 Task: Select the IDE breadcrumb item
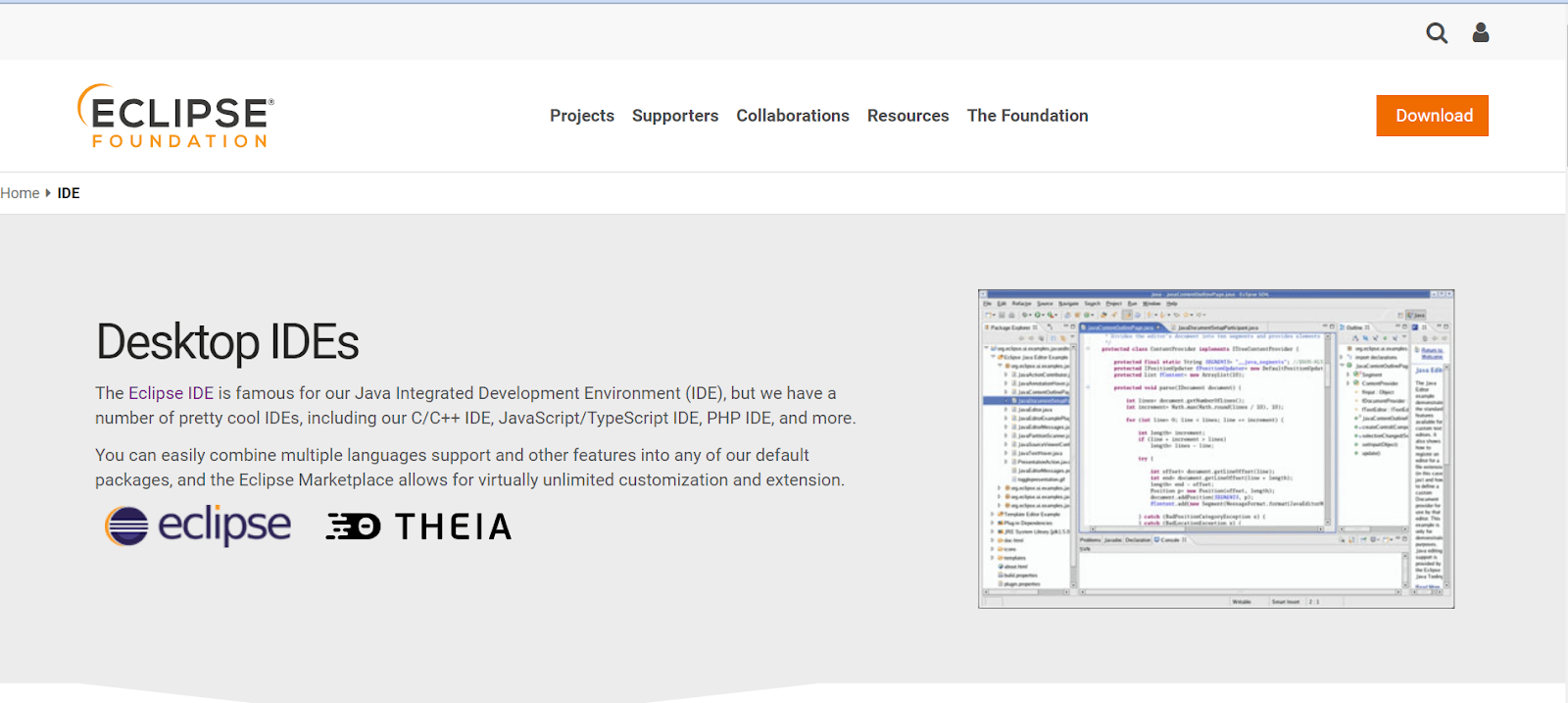point(69,193)
